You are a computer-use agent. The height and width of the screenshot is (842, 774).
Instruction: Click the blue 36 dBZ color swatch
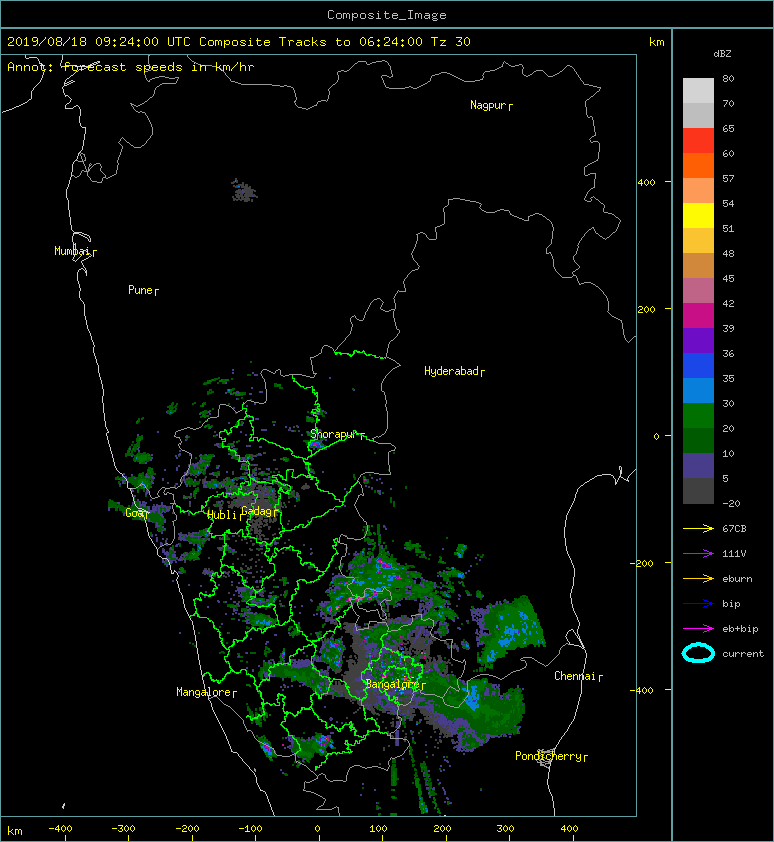698,366
